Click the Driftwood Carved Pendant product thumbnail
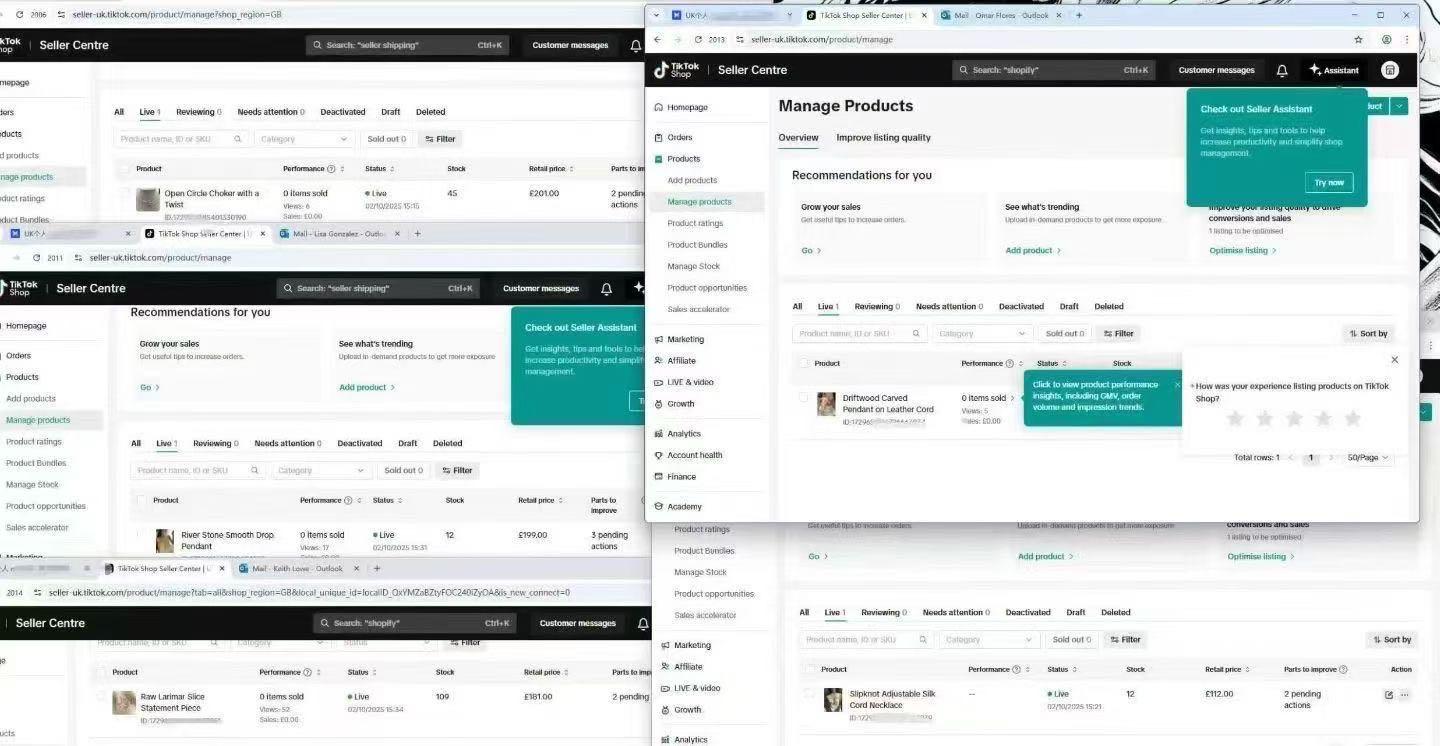The height and width of the screenshot is (746, 1440). click(826, 404)
